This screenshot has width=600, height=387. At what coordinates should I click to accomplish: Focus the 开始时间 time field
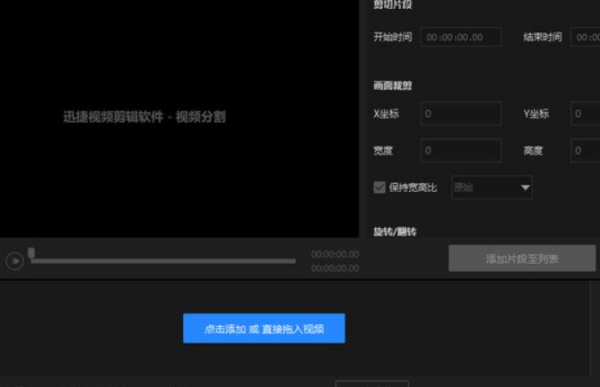[x=461, y=37]
